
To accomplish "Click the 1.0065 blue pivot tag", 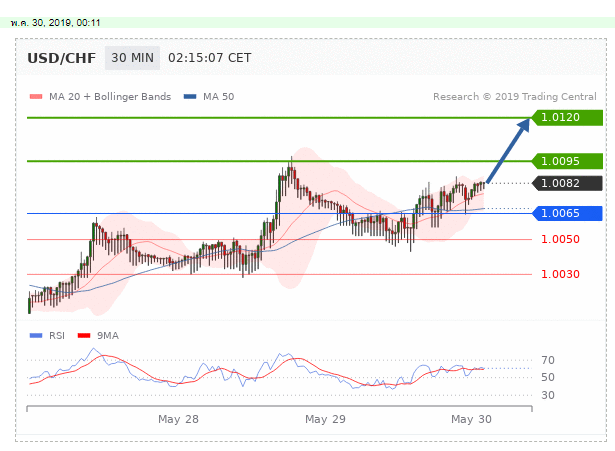I will pos(567,213).
